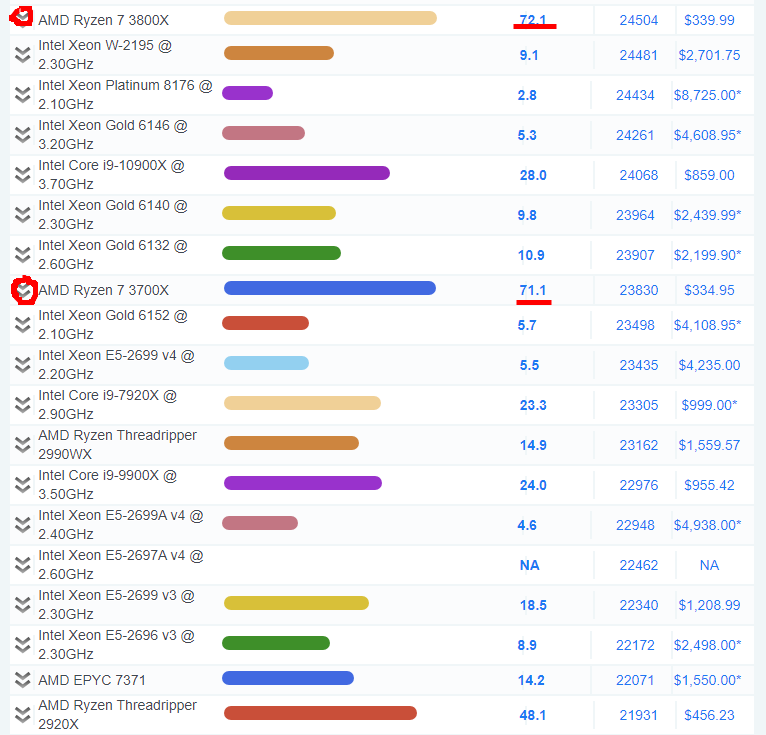766x735 pixels.
Task: Expand the Intel Xeon W-2195 row chevron
Action: point(22,55)
